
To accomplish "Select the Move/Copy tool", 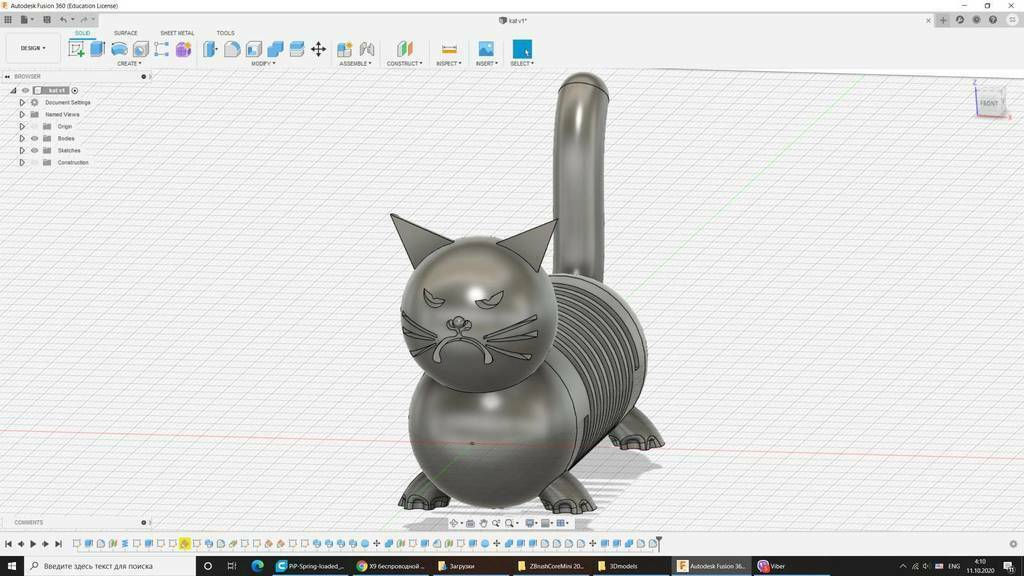I will [319, 48].
